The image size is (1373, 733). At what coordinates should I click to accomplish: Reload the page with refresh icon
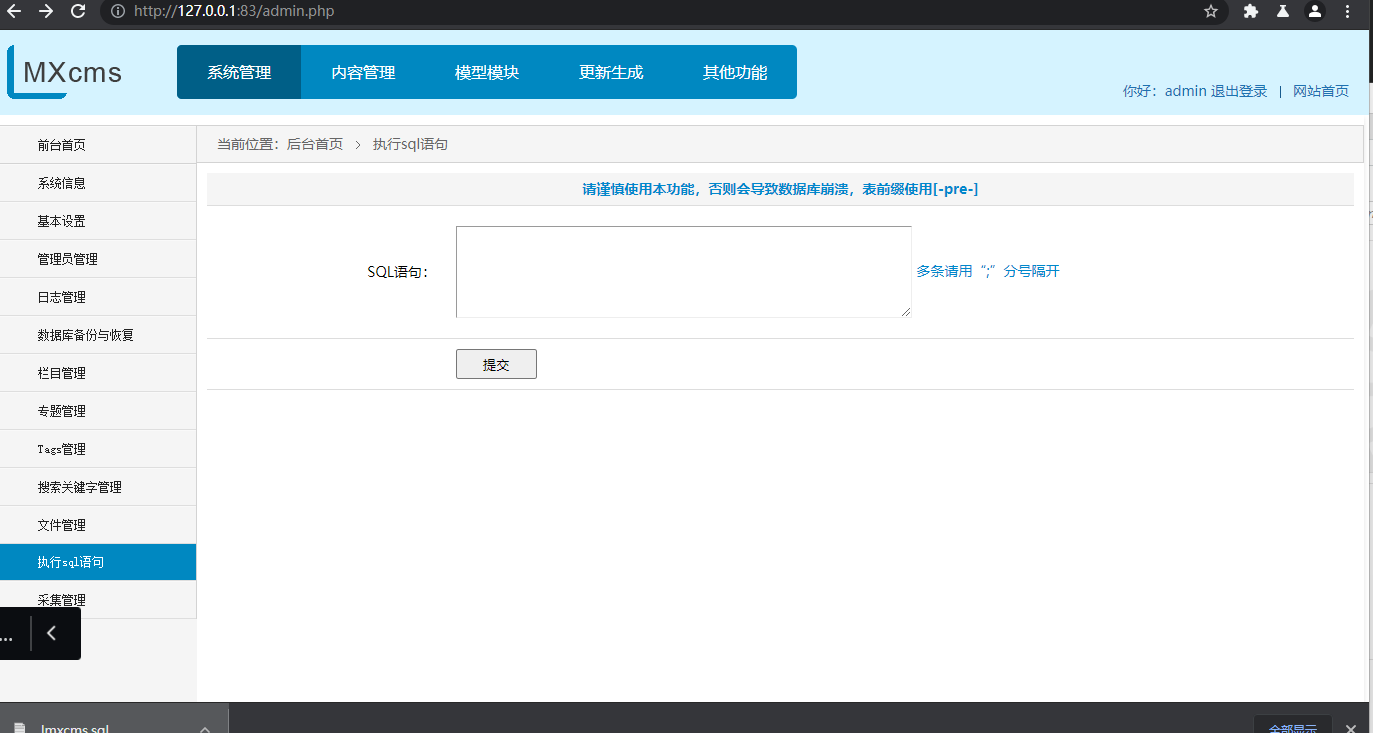tap(78, 11)
